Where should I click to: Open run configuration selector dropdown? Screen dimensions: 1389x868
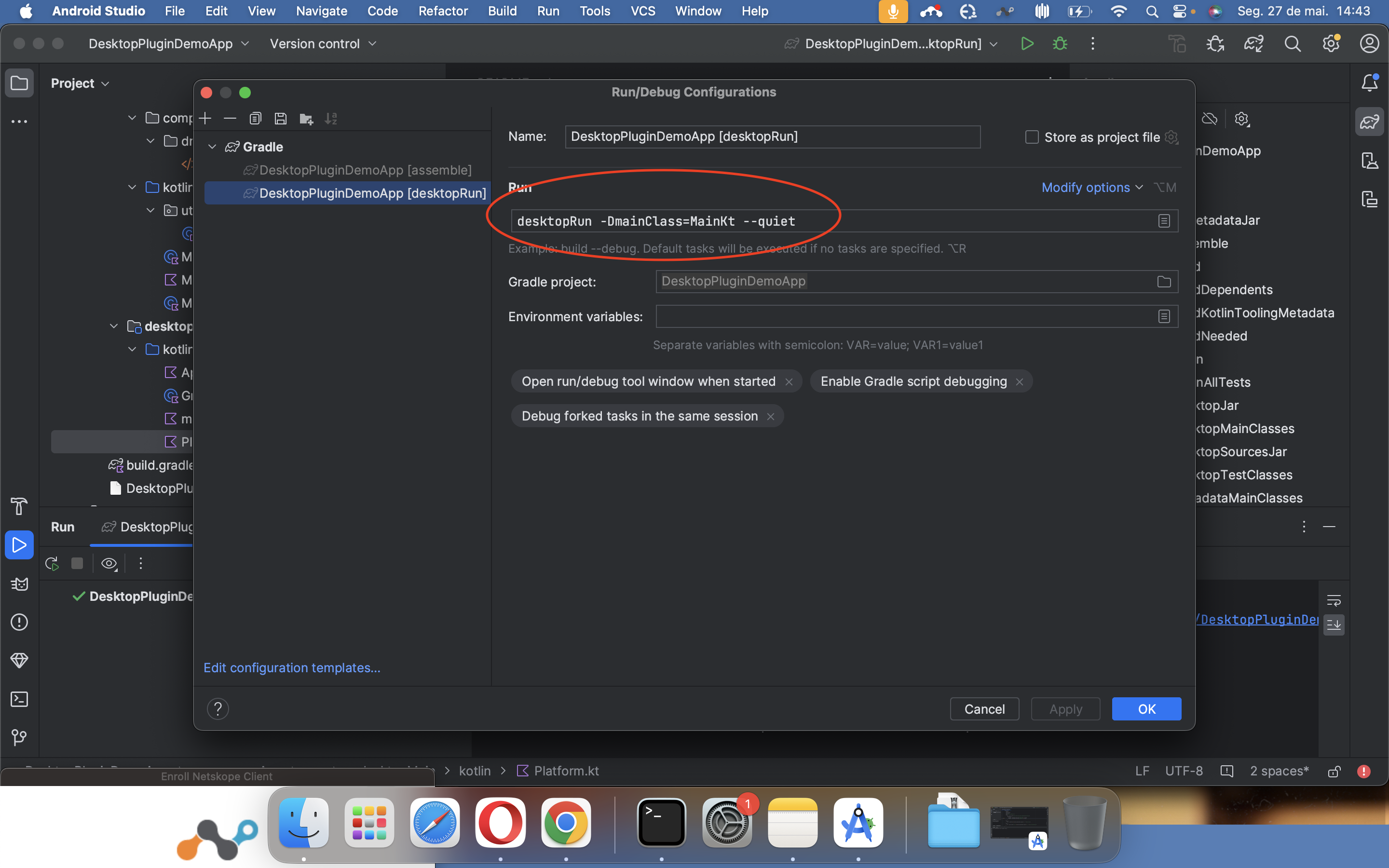coord(891,43)
